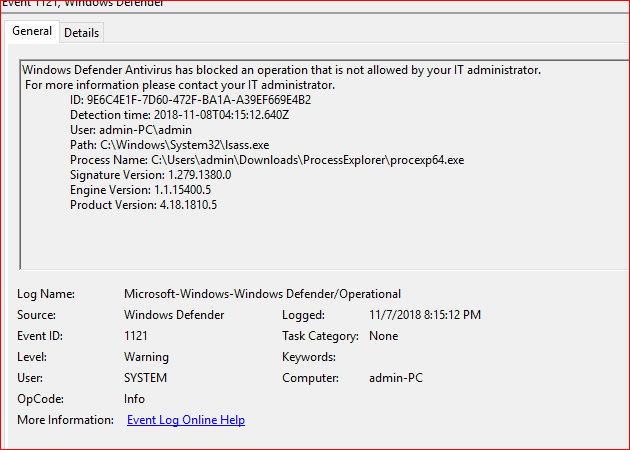The image size is (630, 450).
Task: Open the Event Log Online Help link
Action: click(185, 420)
